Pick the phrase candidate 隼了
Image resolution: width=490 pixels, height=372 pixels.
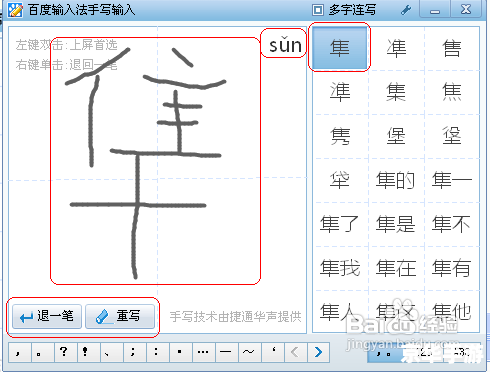(339, 224)
